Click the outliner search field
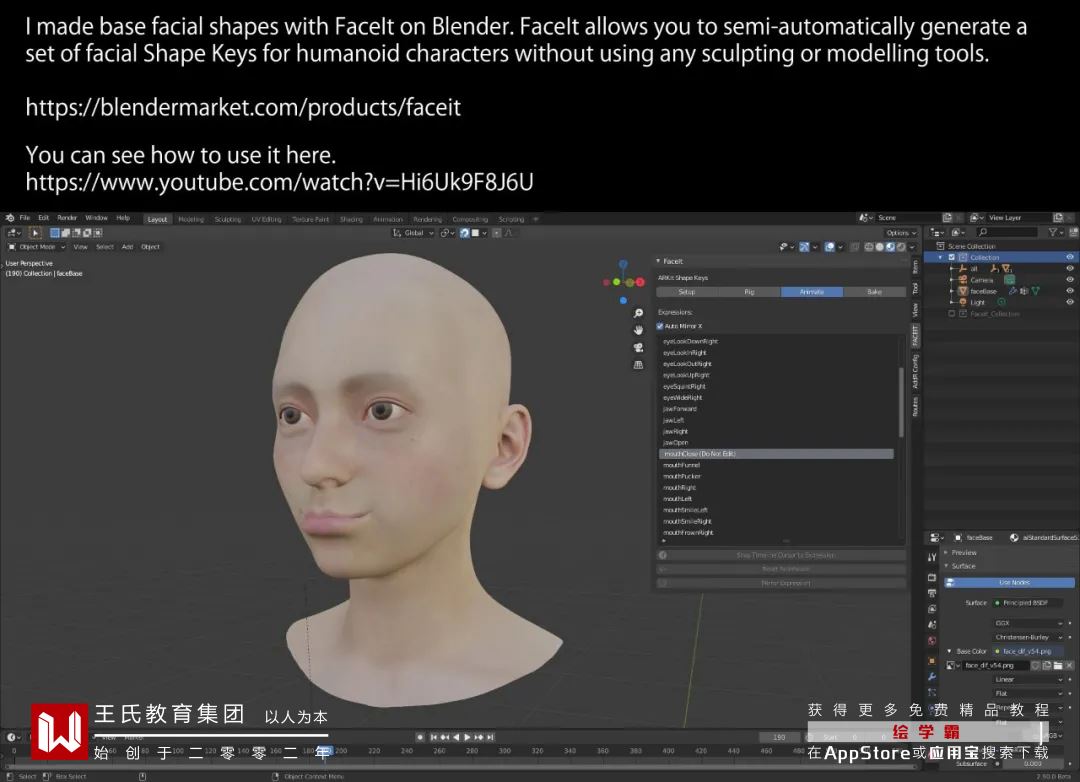The height and width of the screenshot is (782, 1080). [1006, 233]
